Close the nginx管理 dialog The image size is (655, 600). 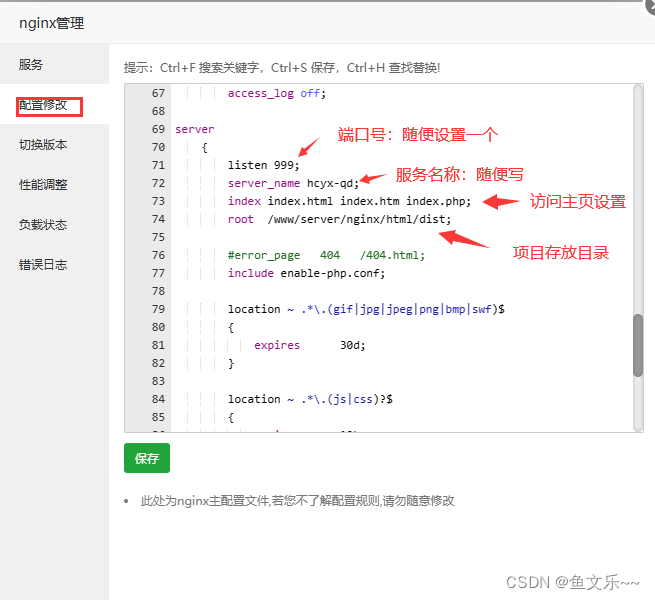pos(650,6)
